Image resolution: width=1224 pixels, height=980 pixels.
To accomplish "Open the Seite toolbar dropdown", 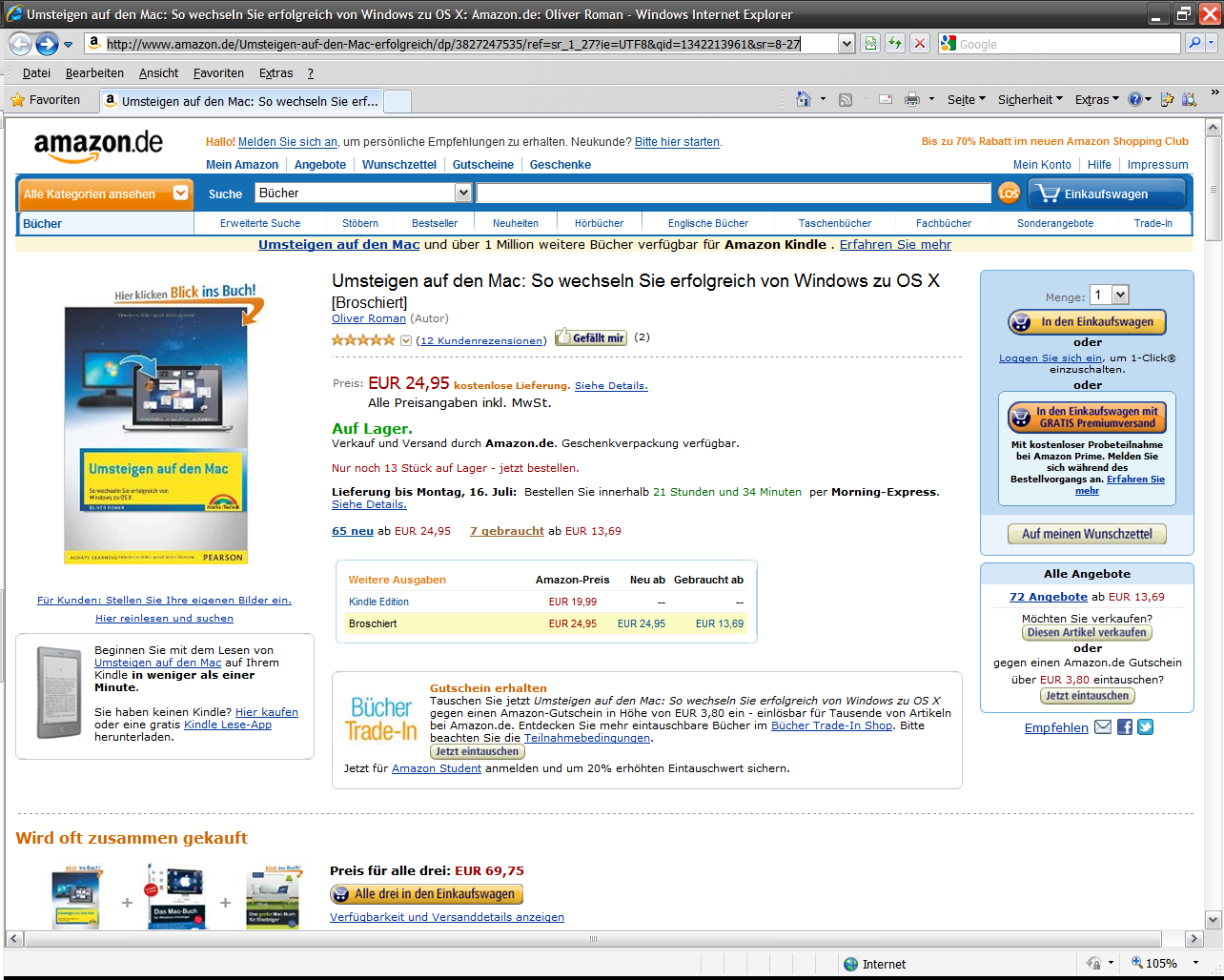I will click(x=967, y=99).
